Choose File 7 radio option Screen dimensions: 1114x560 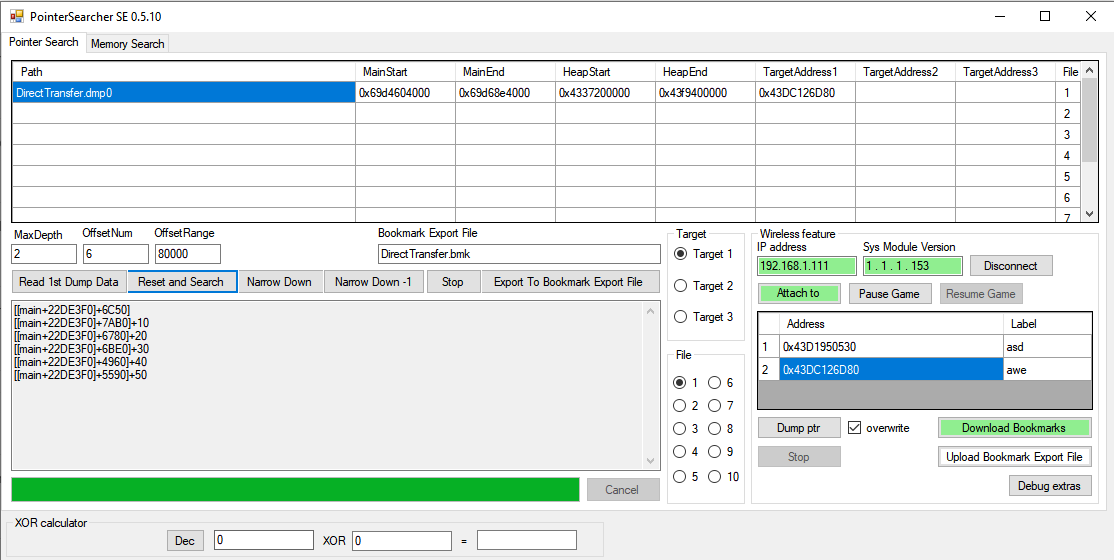coord(715,406)
